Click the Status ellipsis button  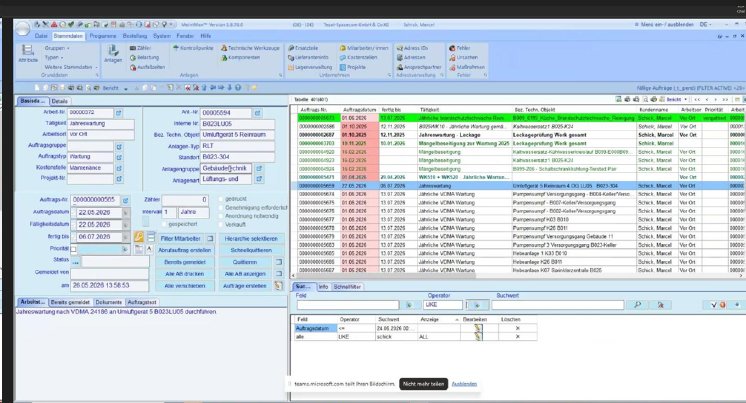pyautogui.click(x=75, y=262)
